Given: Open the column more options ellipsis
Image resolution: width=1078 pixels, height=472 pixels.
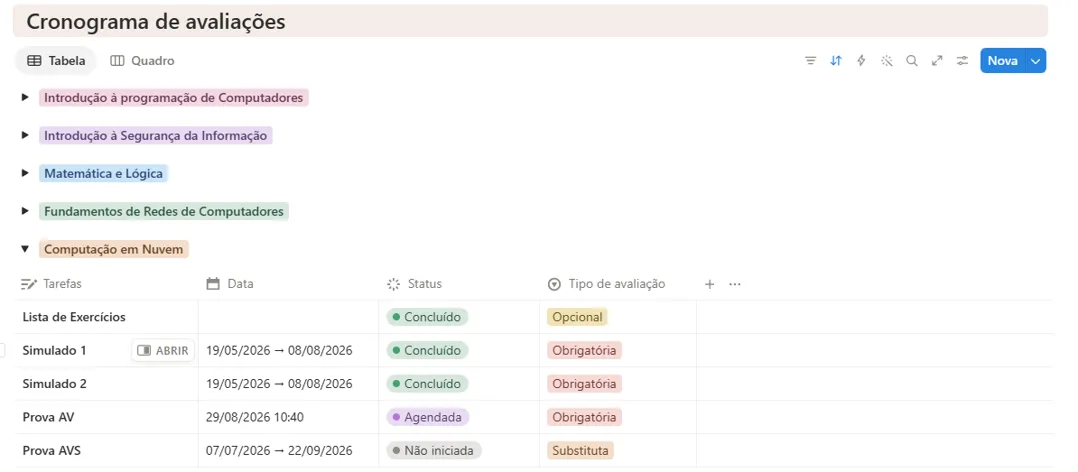Looking at the screenshot, I should coord(735,284).
